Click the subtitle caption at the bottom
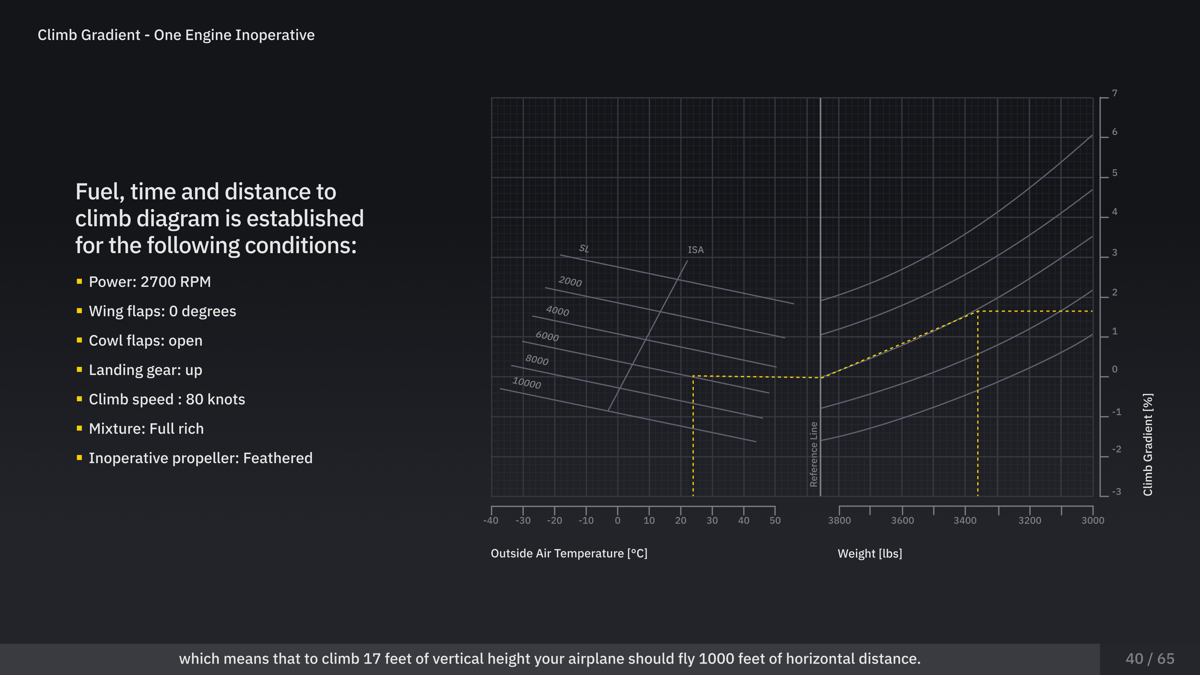 click(x=549, y=659)
